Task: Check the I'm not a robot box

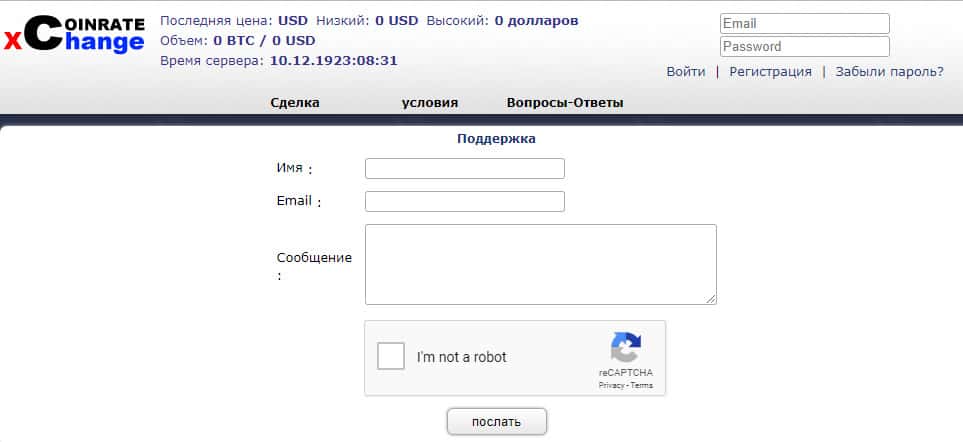Action: pos(391,357)
